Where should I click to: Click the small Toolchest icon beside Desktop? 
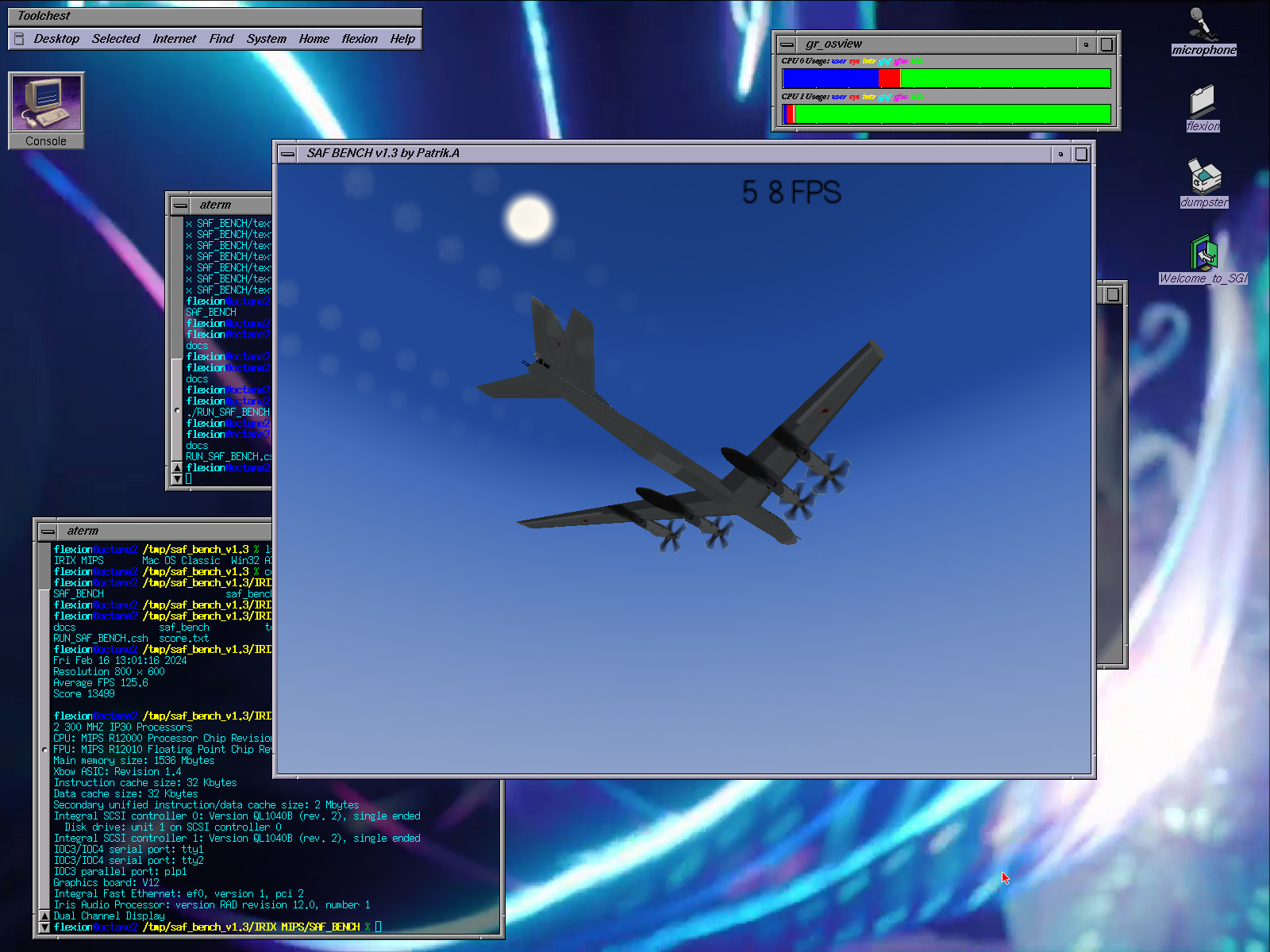tap(19, 39)
